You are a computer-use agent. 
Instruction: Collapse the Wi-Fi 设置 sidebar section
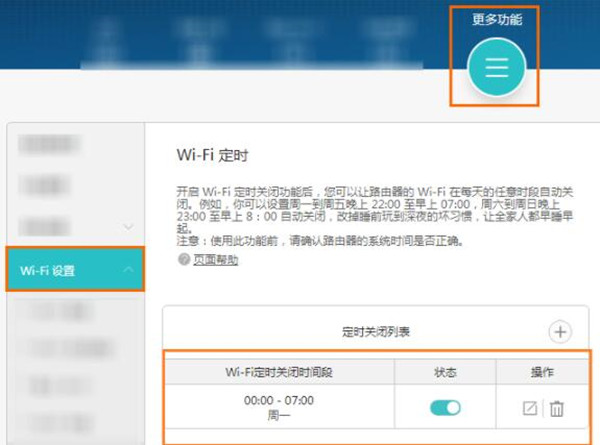[128, 270]
